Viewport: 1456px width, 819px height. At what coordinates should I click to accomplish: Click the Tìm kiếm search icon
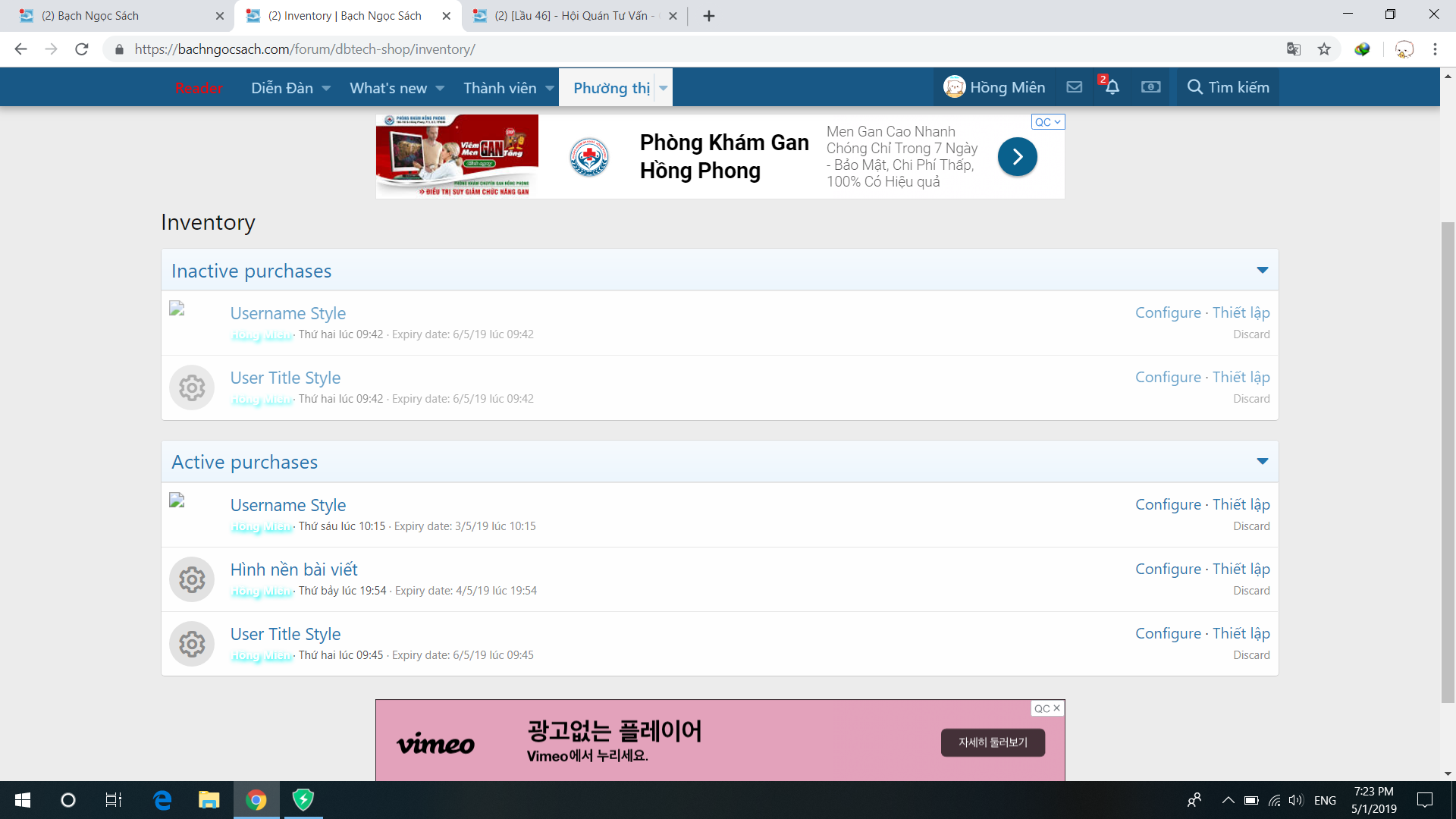point(1194,87)
